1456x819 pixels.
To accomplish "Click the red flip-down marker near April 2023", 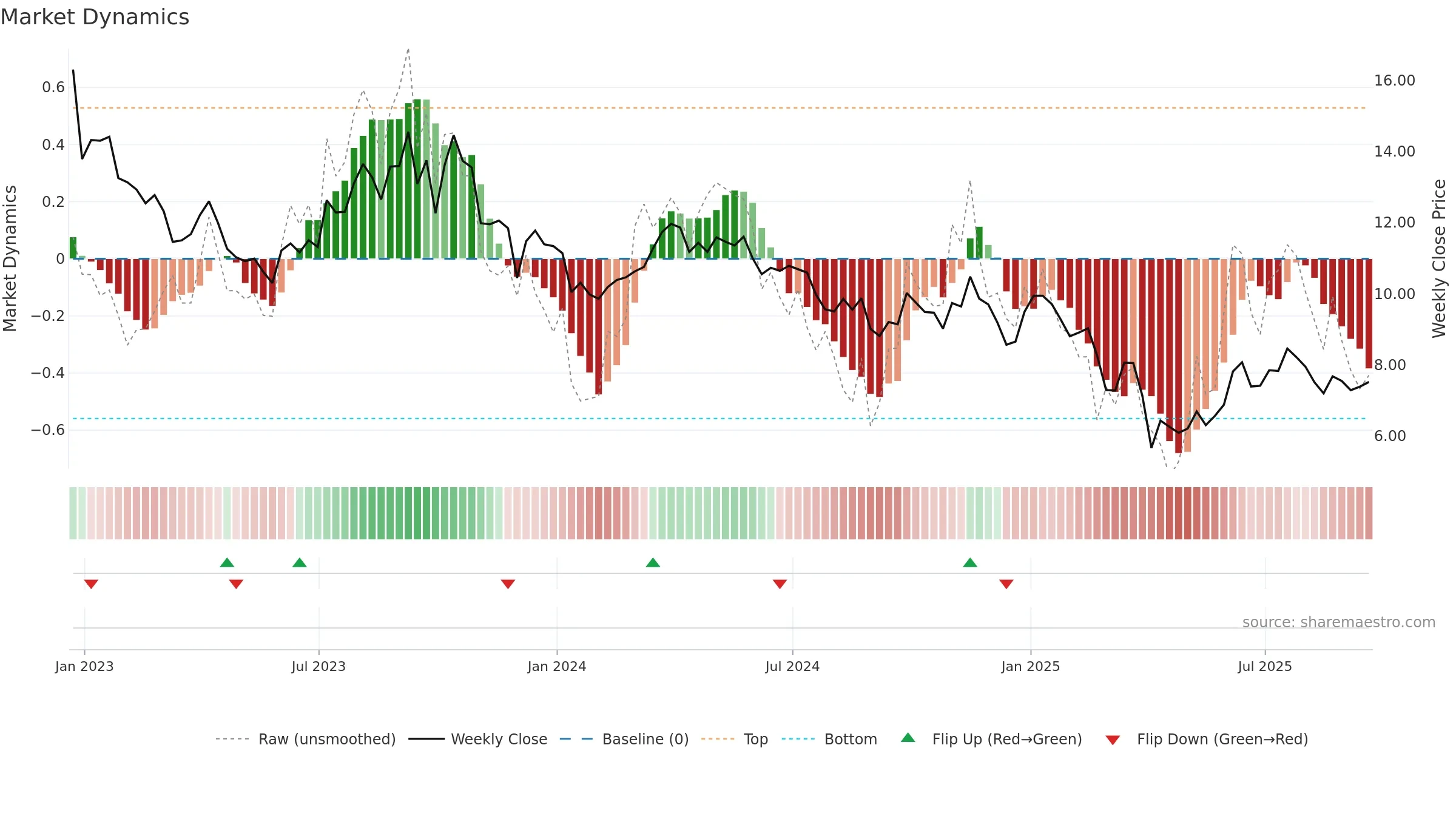I will [236, 584].
